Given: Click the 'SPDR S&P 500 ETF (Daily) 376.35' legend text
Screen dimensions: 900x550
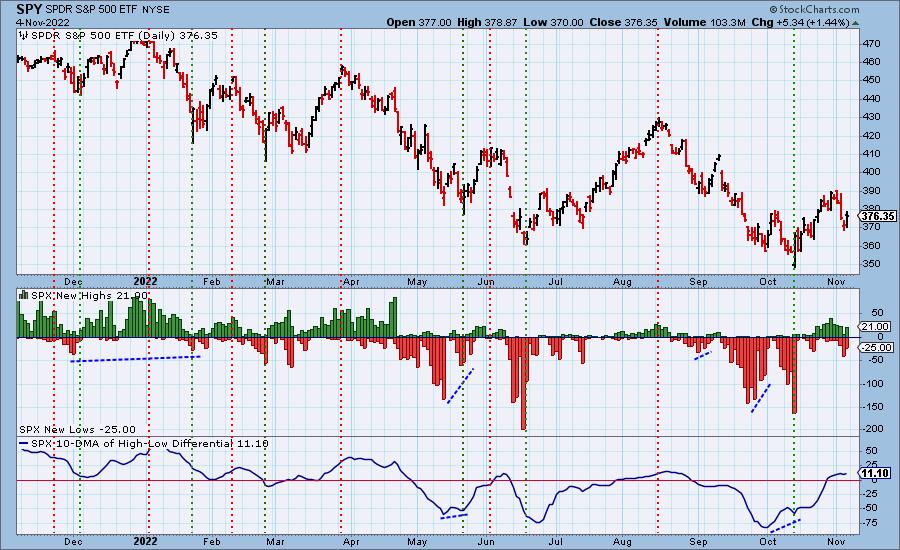Looking at the screenshot, I should [124, 36].
